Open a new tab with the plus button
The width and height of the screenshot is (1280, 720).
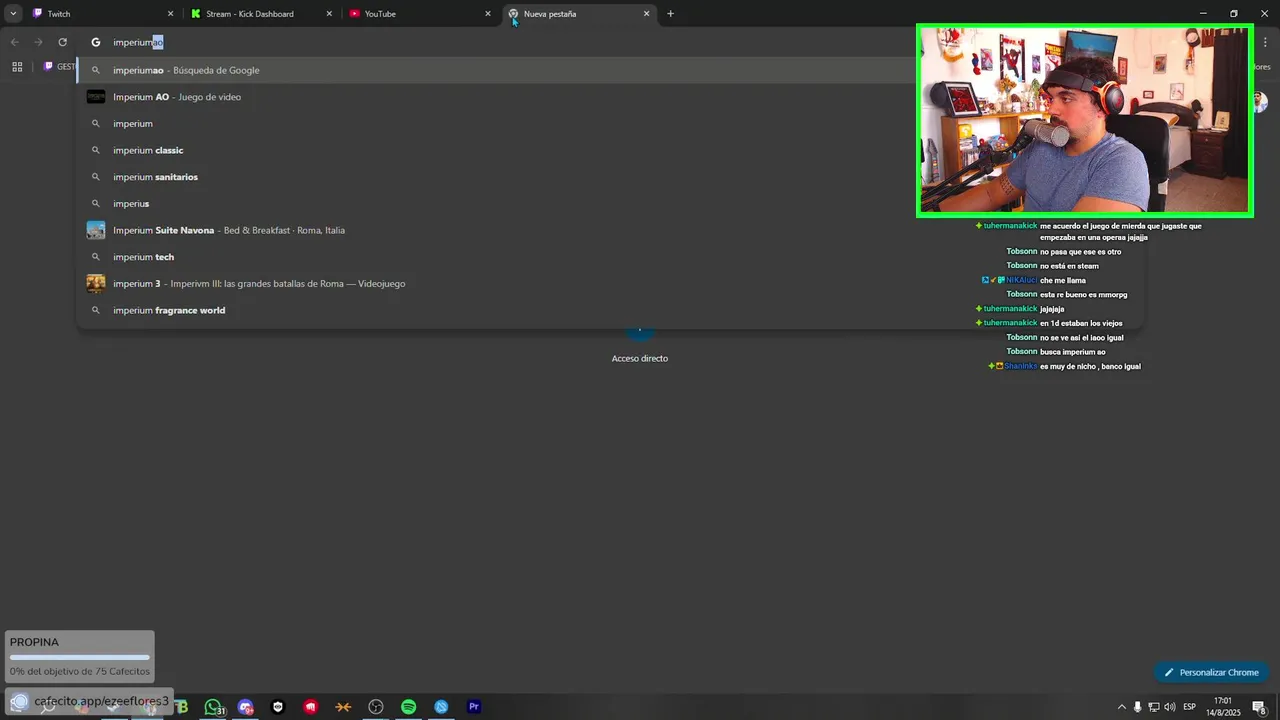[x=670, y=14]
